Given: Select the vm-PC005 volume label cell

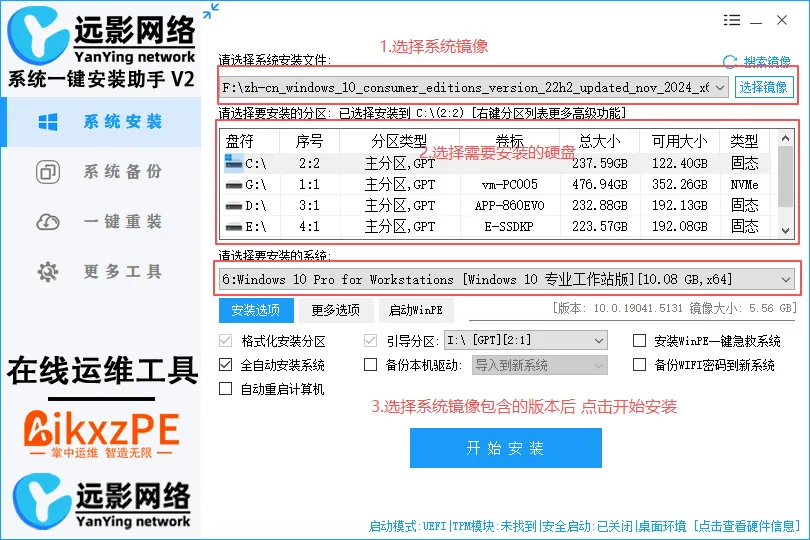Looking at the screenshot, I should point(509,184).
